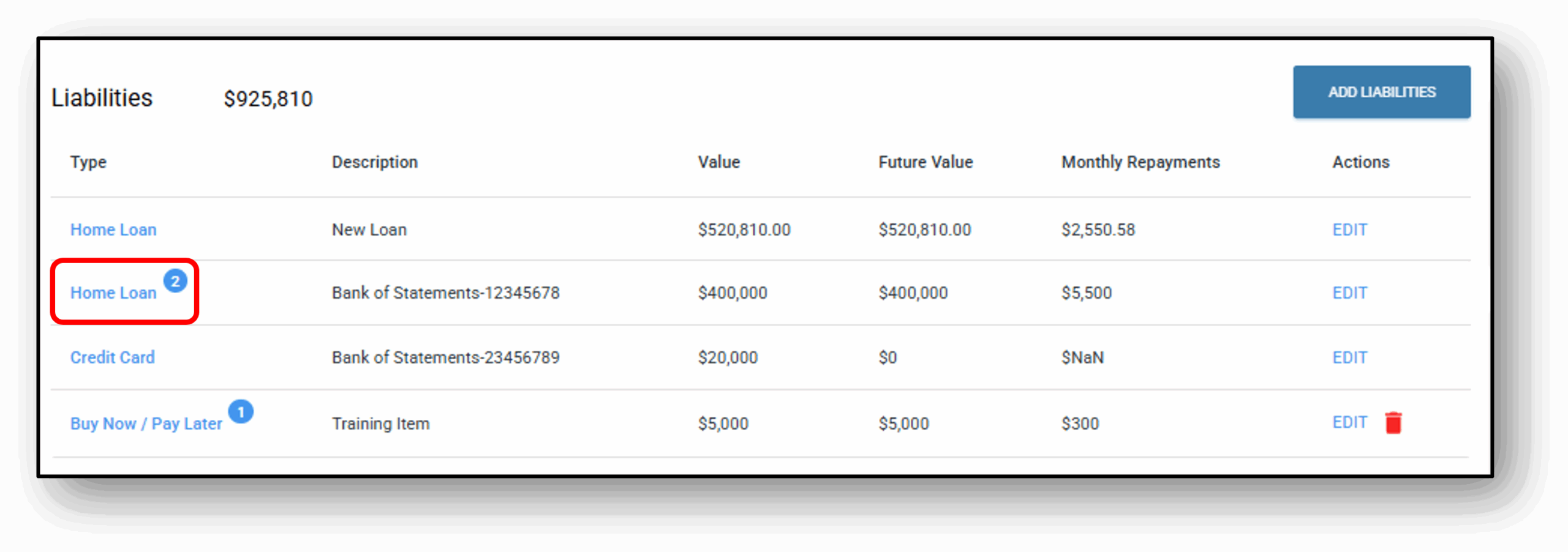
Task: Edit the Bank of Statements-12345678 row
Action: click(1349, 293)
